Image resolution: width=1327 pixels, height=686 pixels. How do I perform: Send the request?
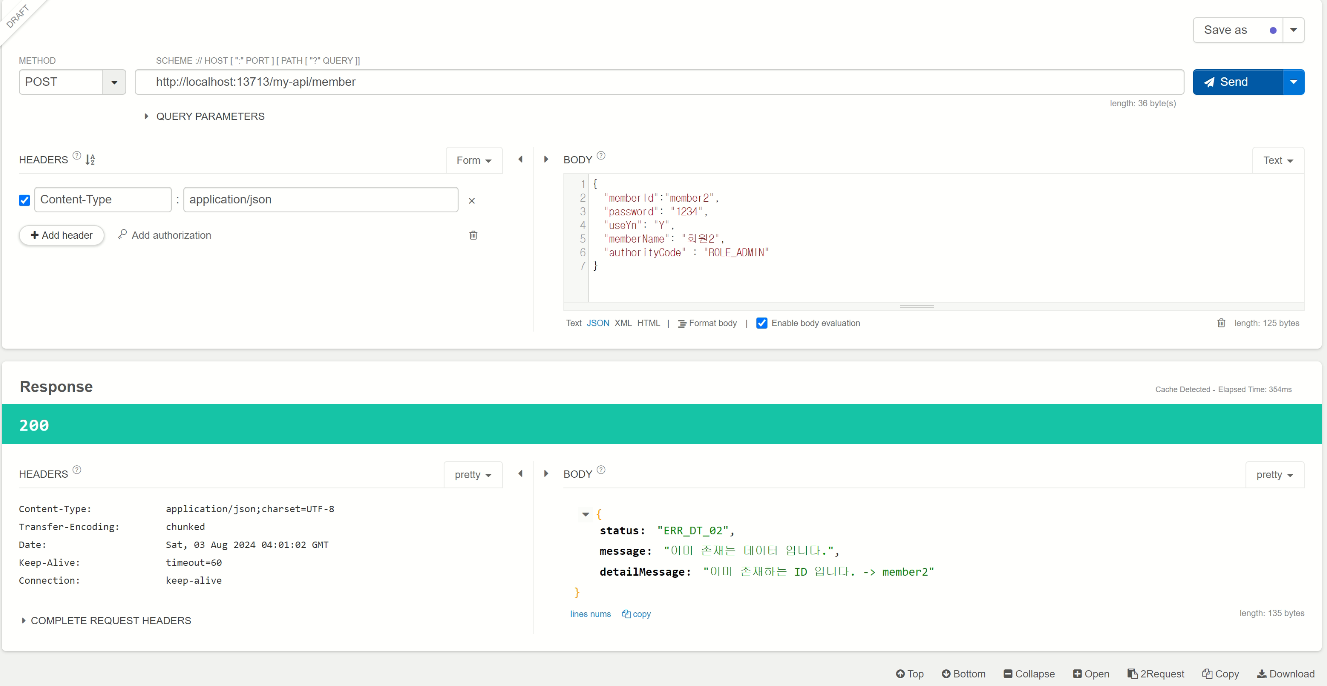coord(1238,82)
